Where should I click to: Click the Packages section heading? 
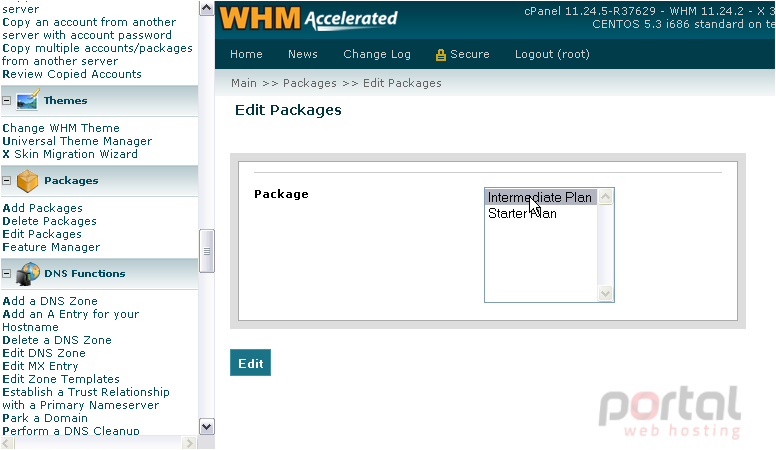tap(71, 181)
